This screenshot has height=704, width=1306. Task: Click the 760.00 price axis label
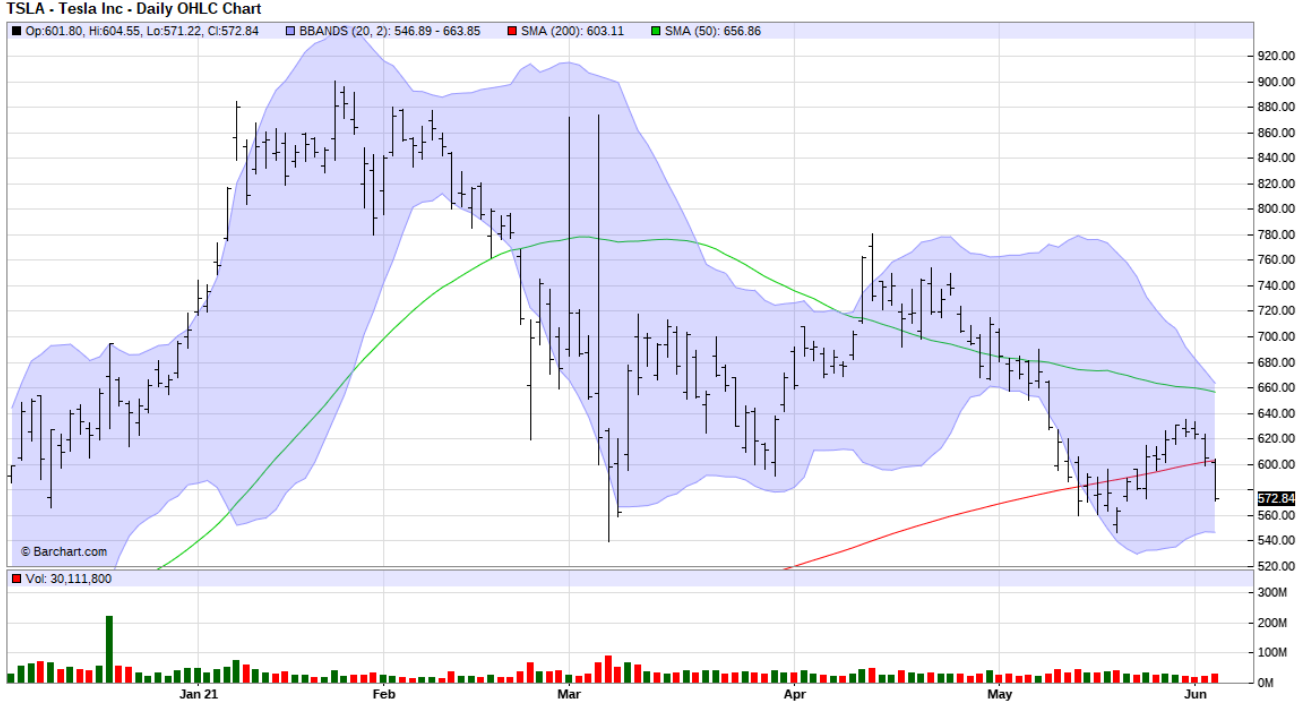pyautogui.click(x=1277, y=260)
